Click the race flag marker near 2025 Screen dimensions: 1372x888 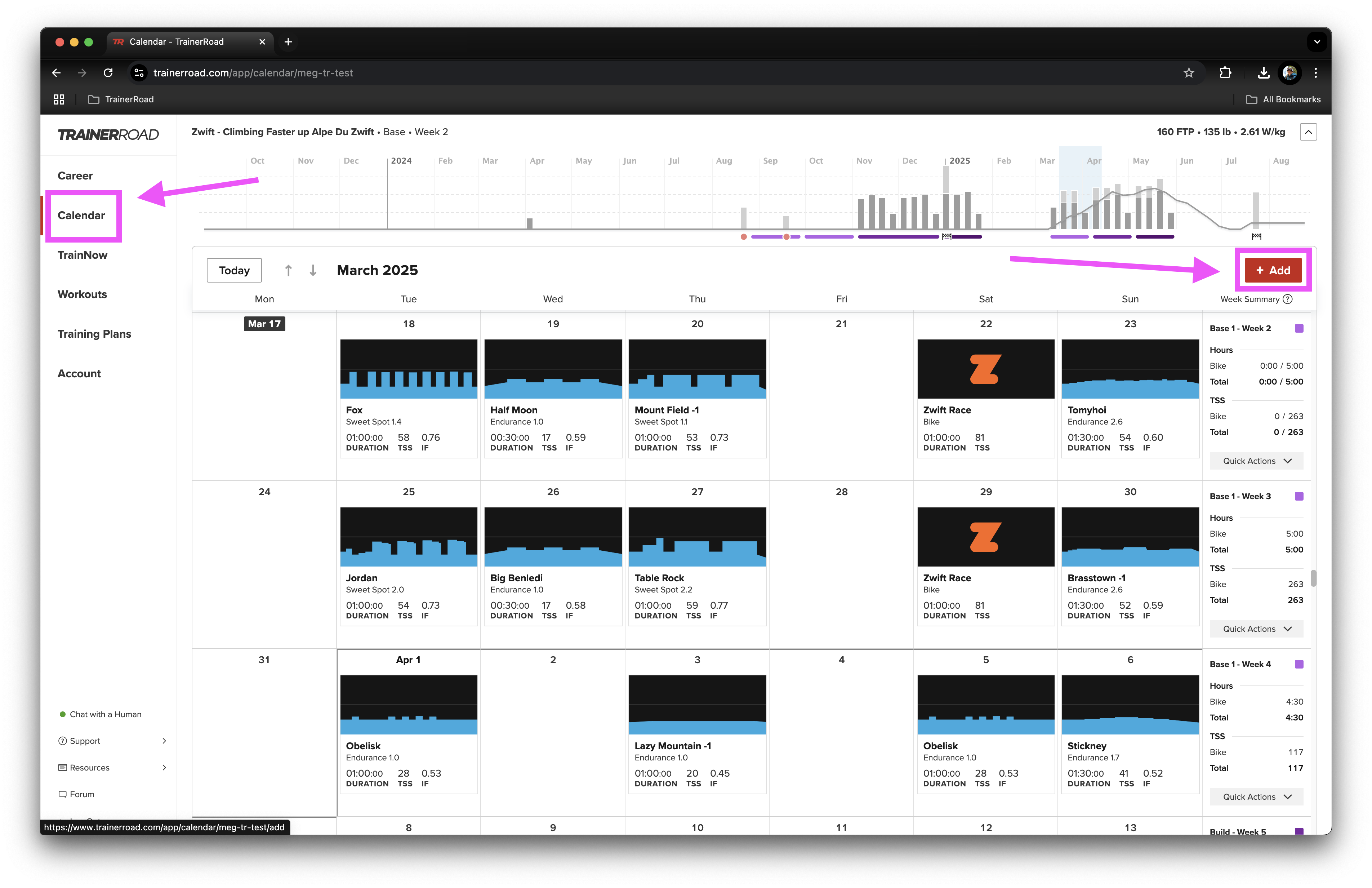click(946, 236)
